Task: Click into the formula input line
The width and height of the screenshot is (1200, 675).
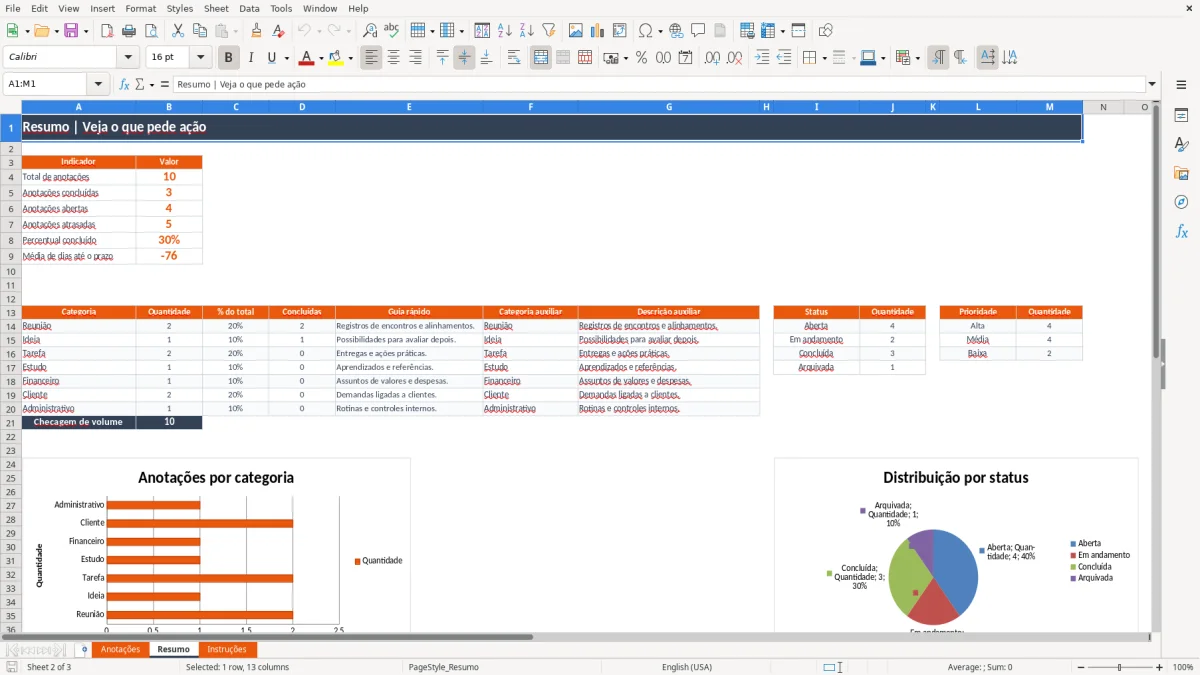Action: (659, 85)
